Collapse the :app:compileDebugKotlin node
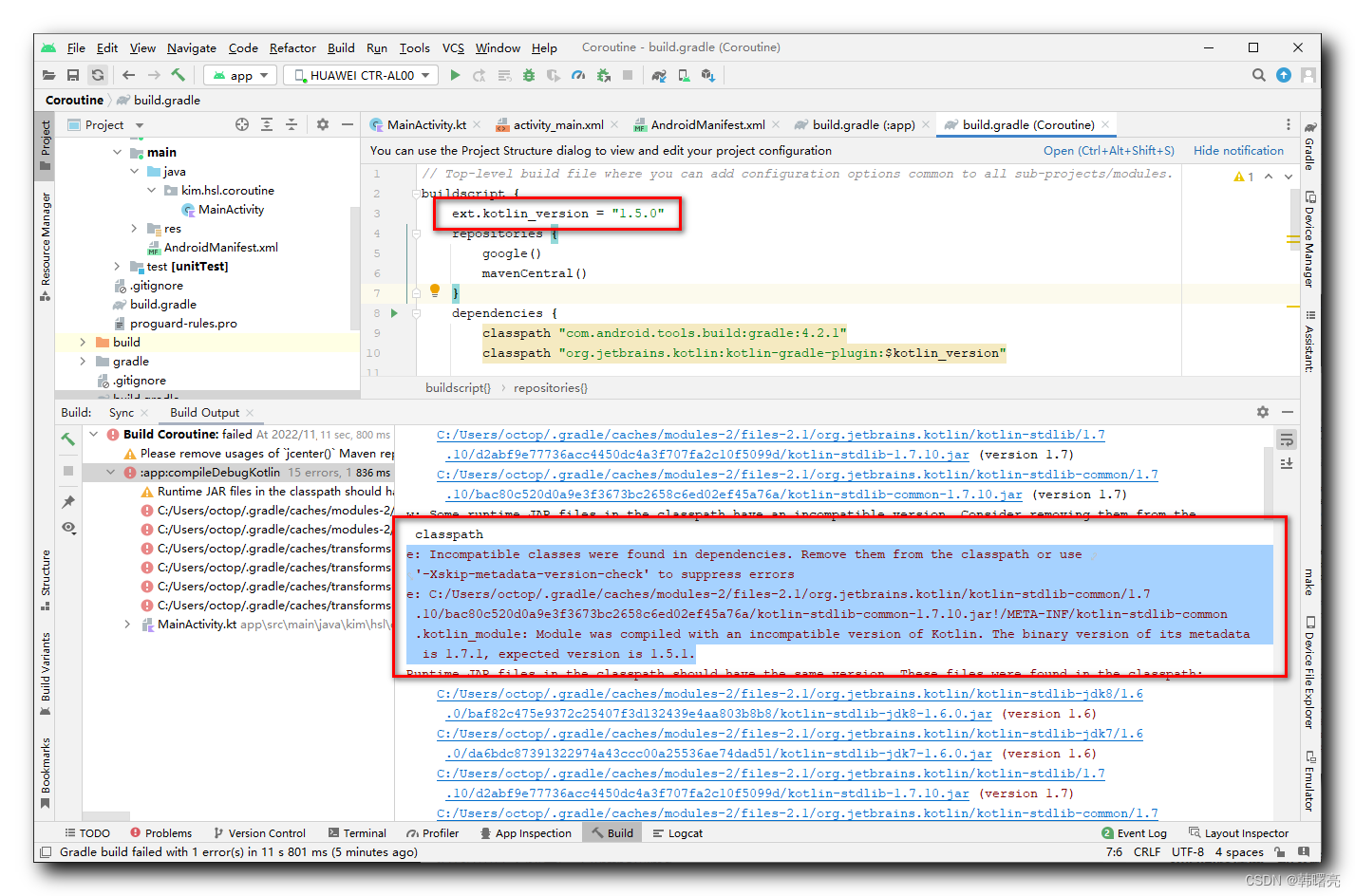The height and width of the screenshot is (896, 1355). coord(111,472)
